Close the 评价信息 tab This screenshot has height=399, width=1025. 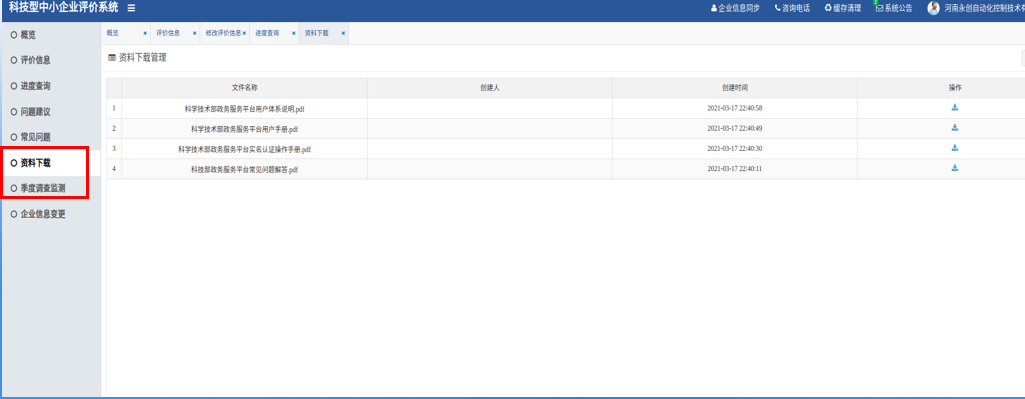coord(194,33)
